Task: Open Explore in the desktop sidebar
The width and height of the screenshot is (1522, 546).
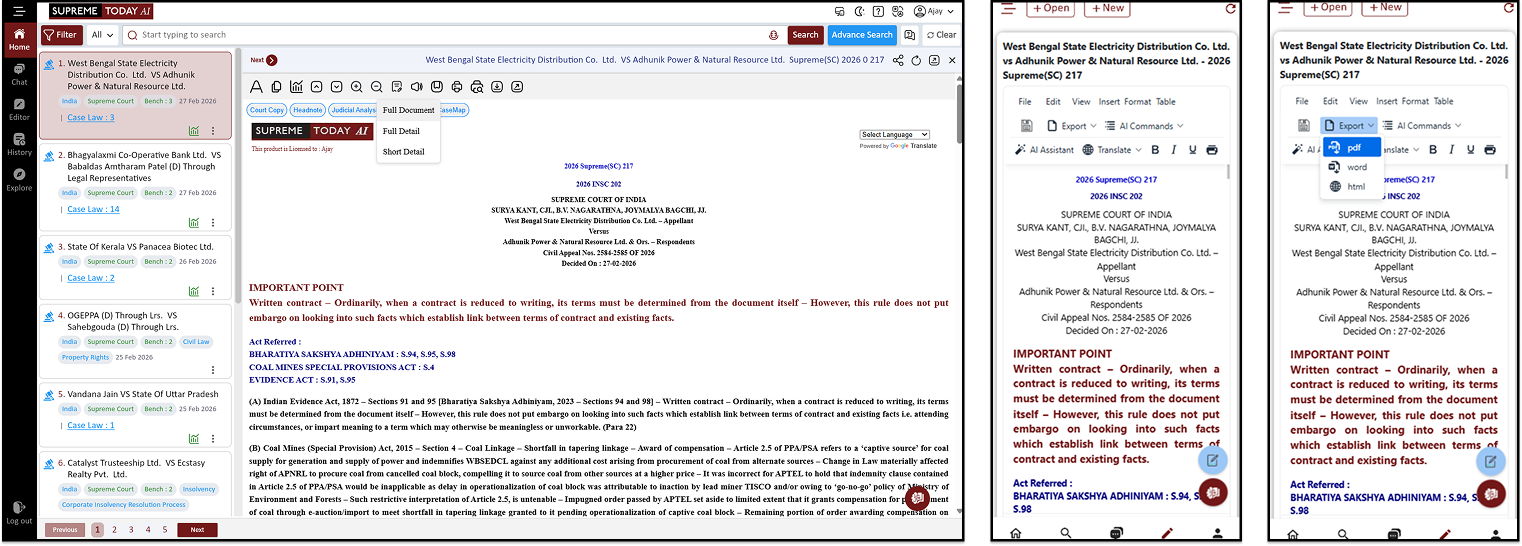Action: click(19, 180)
